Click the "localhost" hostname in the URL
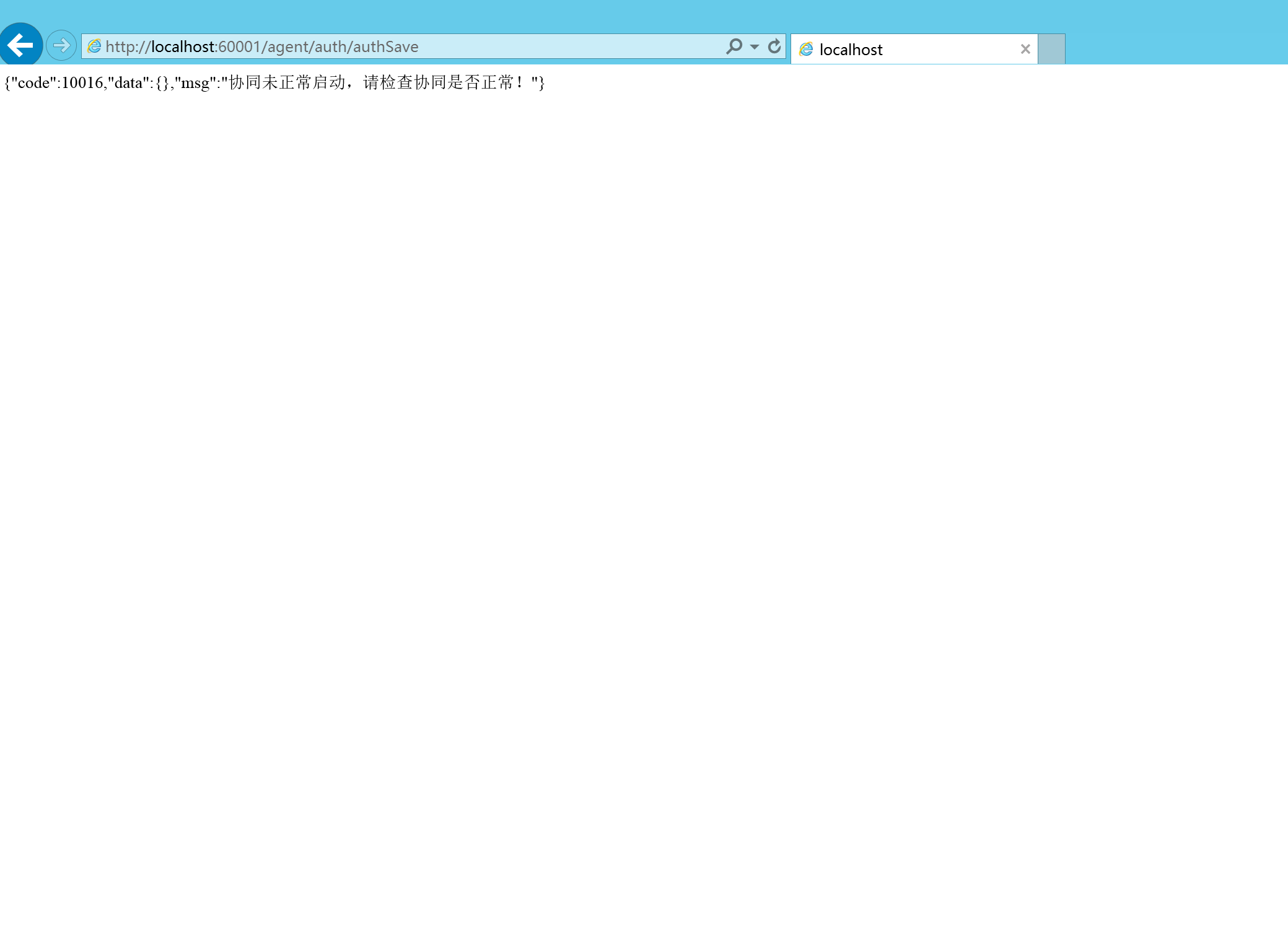1288x930 pixels. point(183,47)
